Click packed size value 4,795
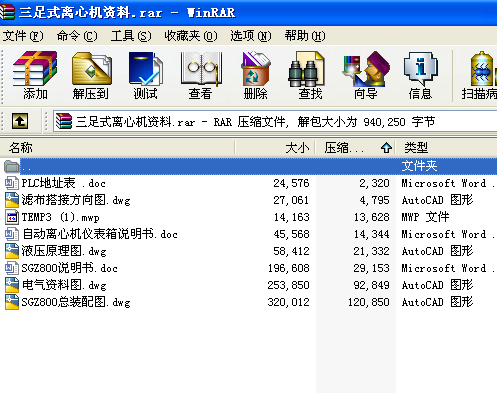 point(374,200)
